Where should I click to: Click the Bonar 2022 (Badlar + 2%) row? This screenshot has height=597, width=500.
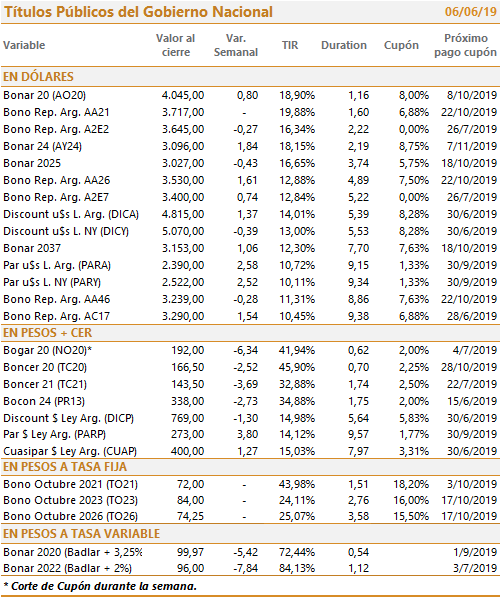(x=250, y=568)
